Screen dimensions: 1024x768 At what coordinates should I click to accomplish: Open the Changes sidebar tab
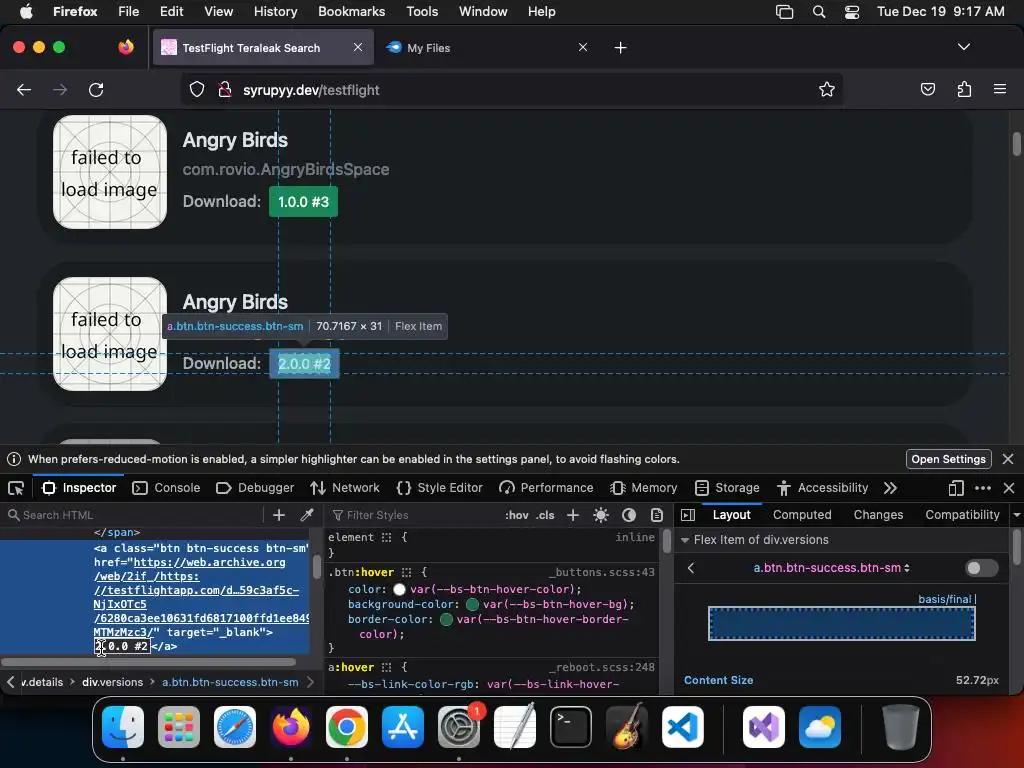pos(878,515)
